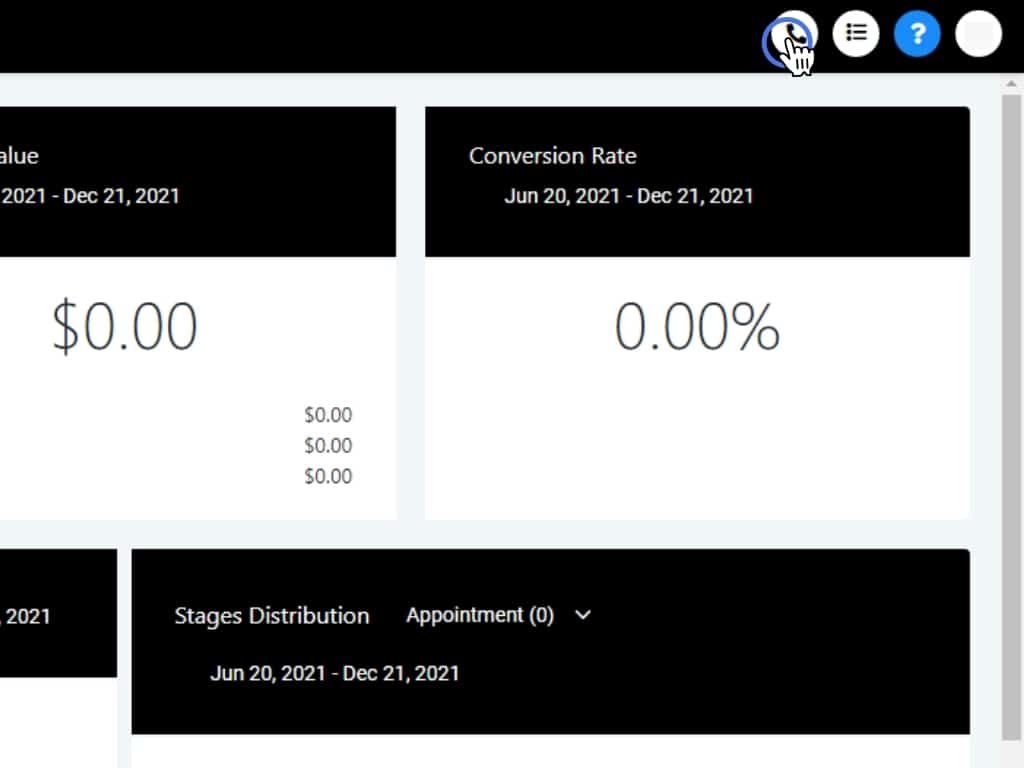Click the white Stages Distribution chart area
Screen dimensions: 1024x768
pos(550,750)
